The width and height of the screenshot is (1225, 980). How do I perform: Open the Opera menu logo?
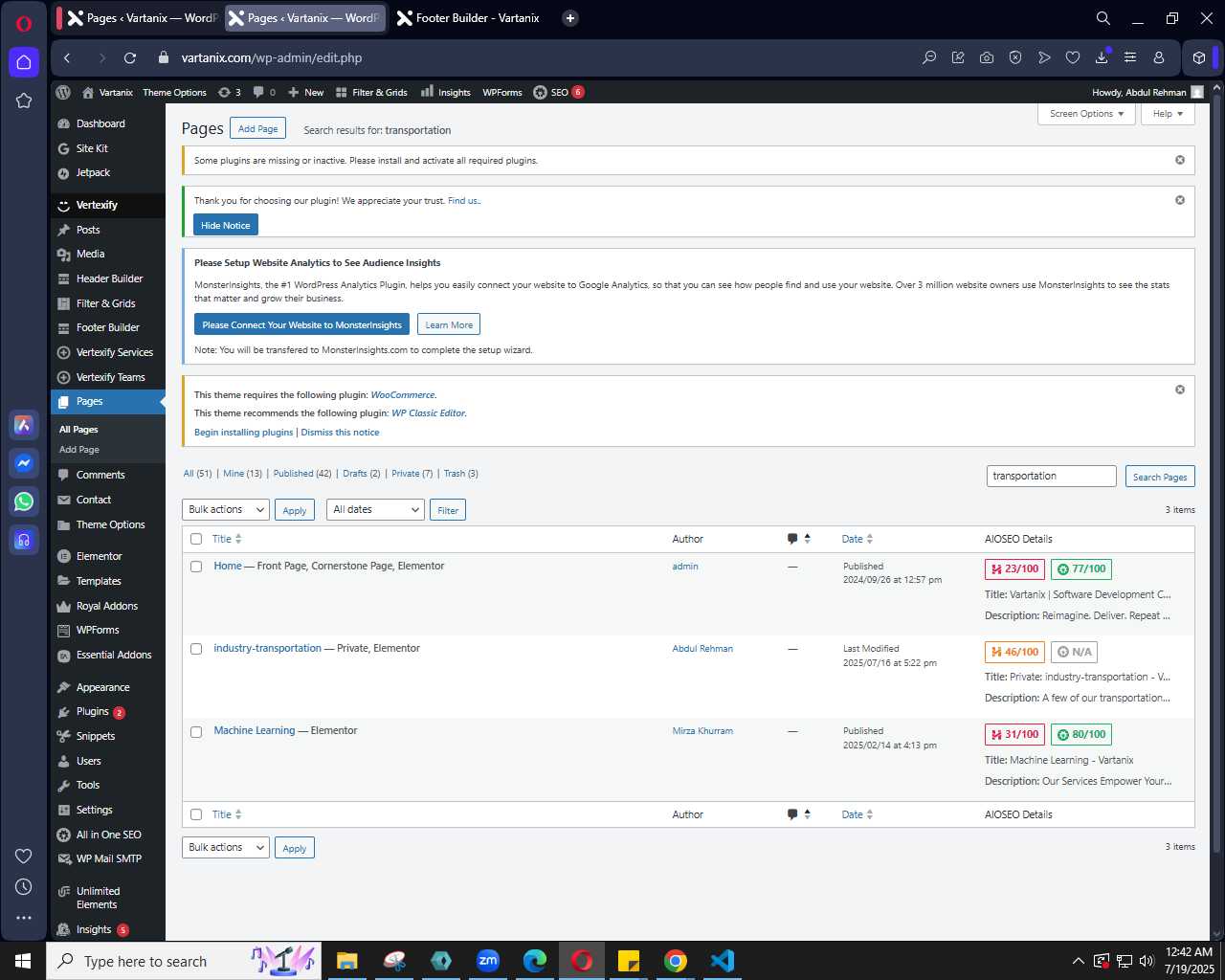pos(24,23)
